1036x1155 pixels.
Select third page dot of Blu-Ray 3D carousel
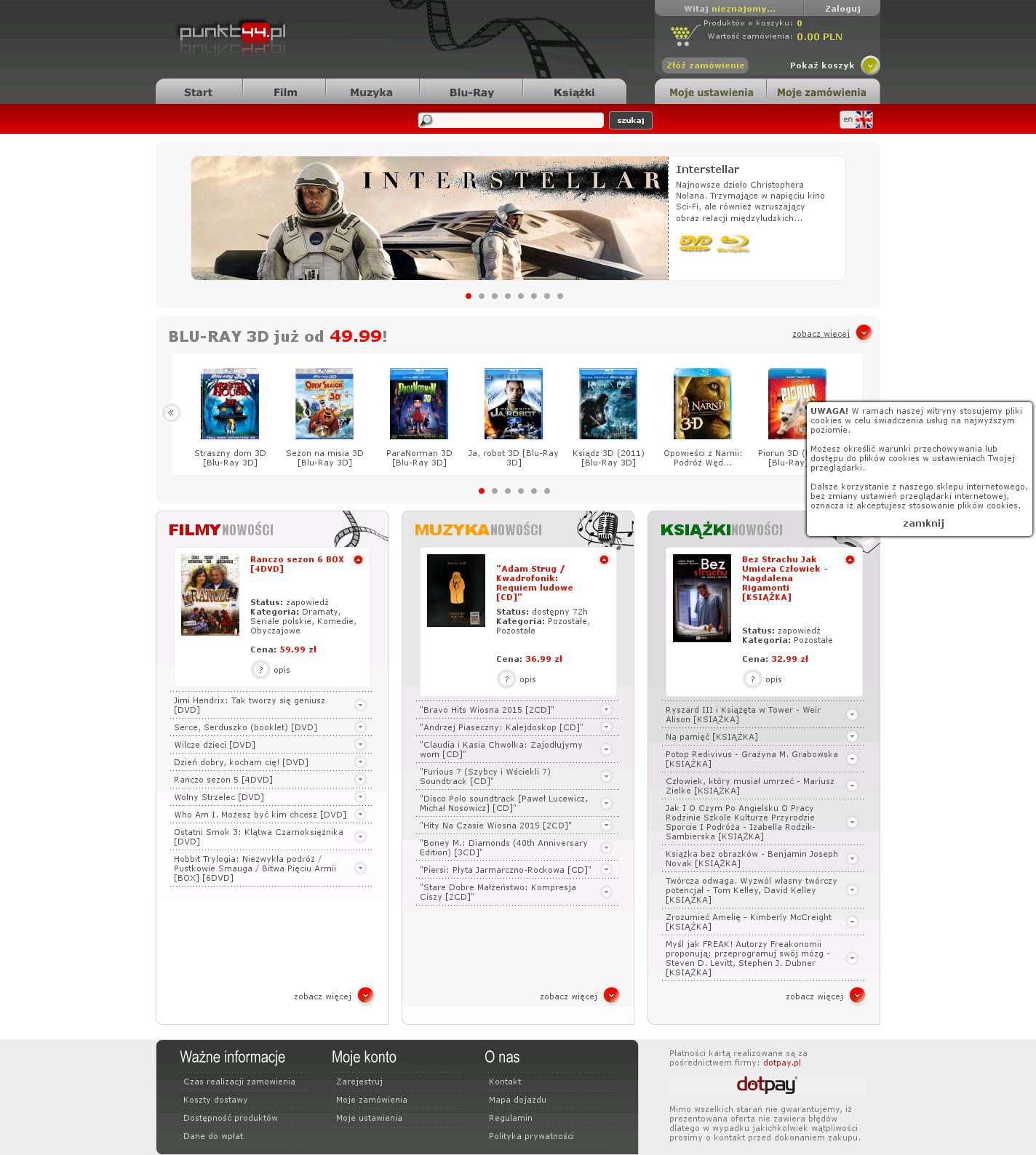click(508, 491)
